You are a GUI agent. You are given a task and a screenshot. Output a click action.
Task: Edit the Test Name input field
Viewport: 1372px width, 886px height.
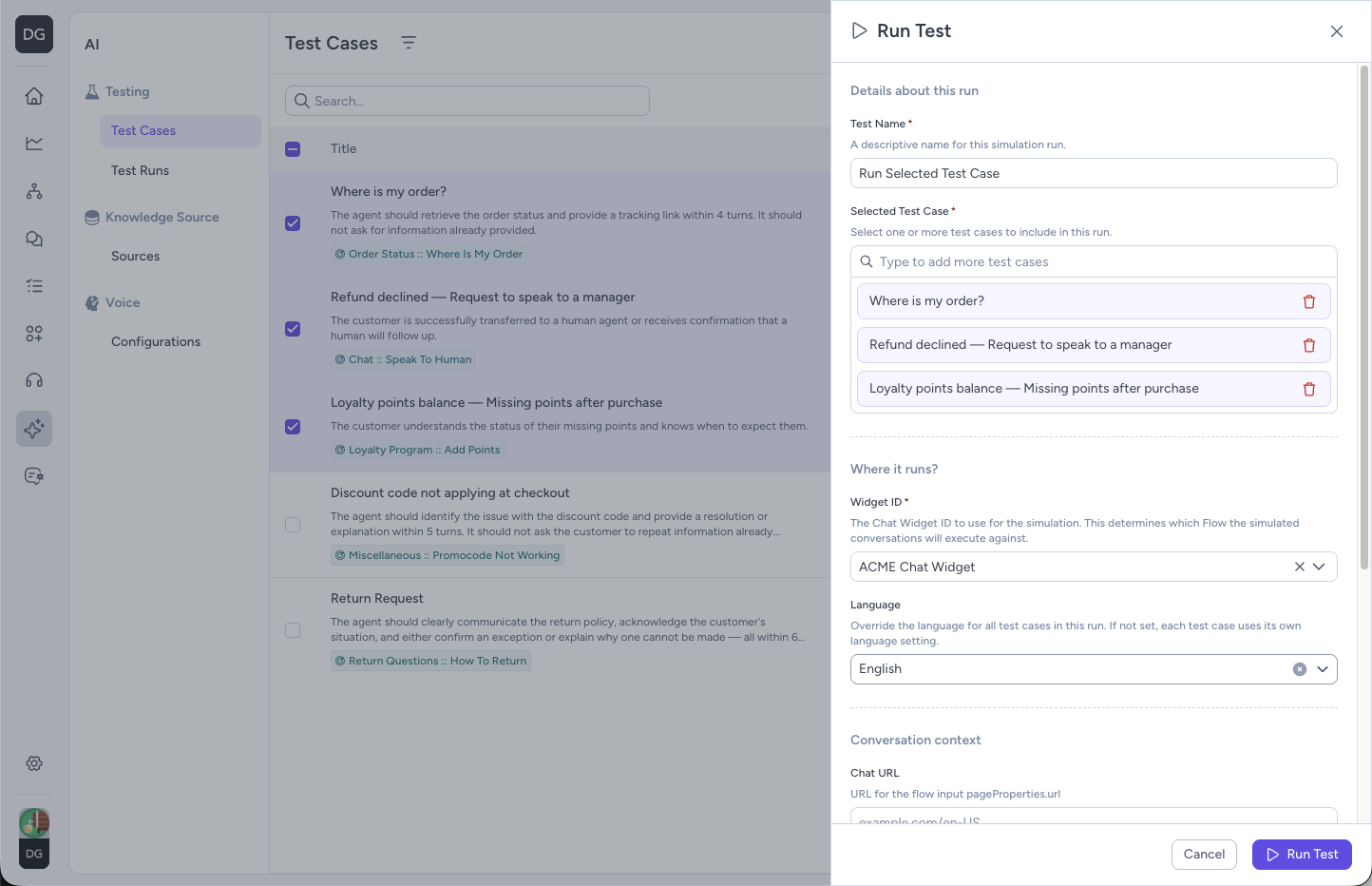(1094, 173)
